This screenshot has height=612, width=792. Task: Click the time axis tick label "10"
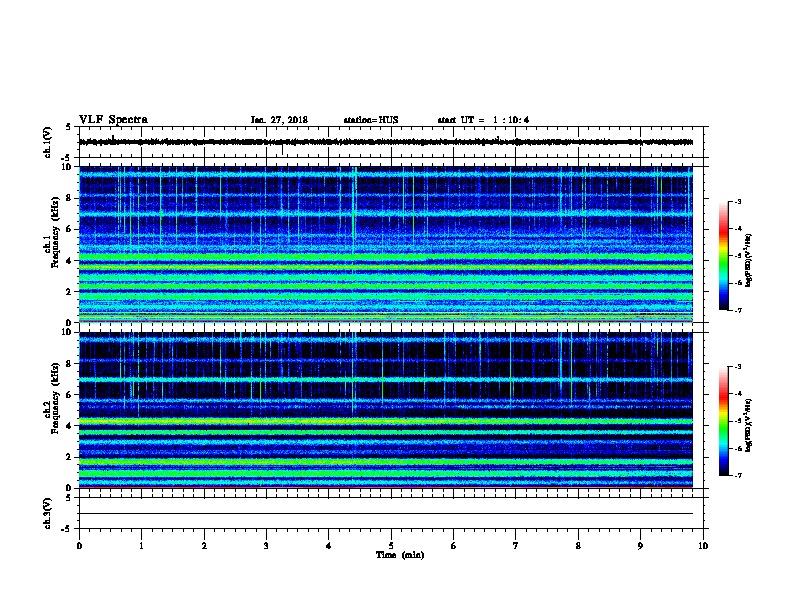(x=703, y=546)
